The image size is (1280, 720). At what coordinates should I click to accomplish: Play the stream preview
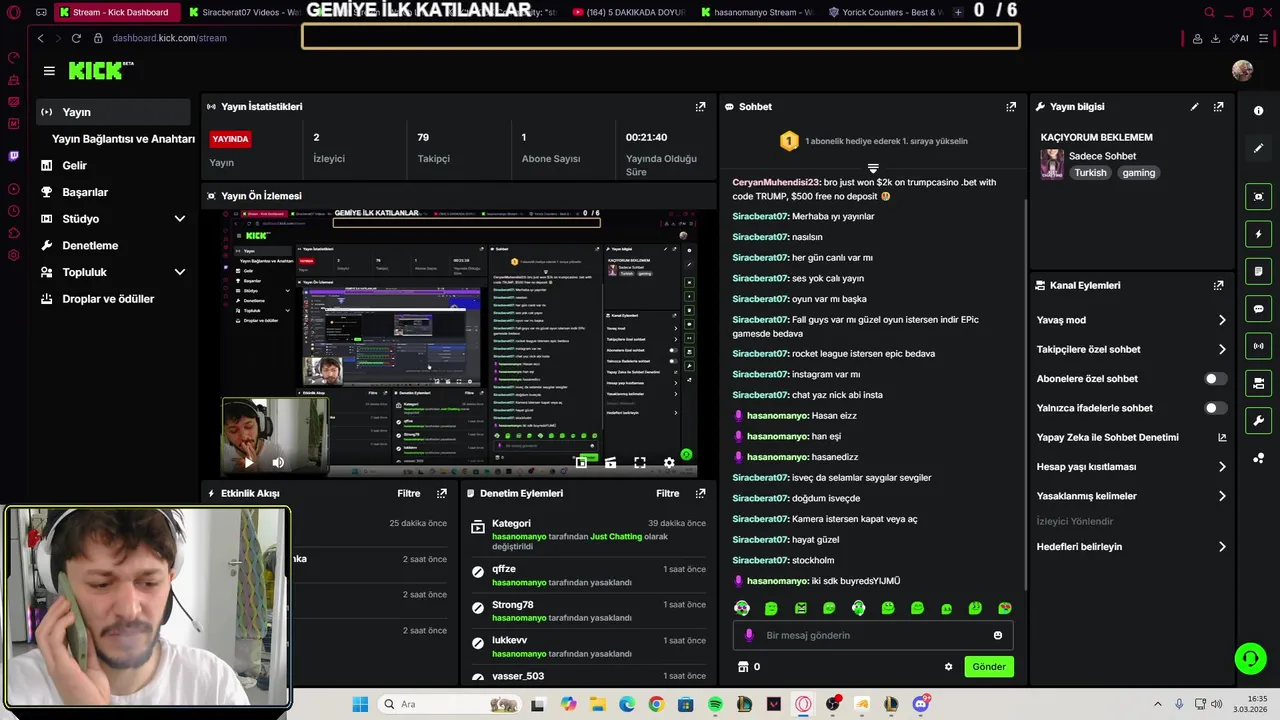click(248, 462)
